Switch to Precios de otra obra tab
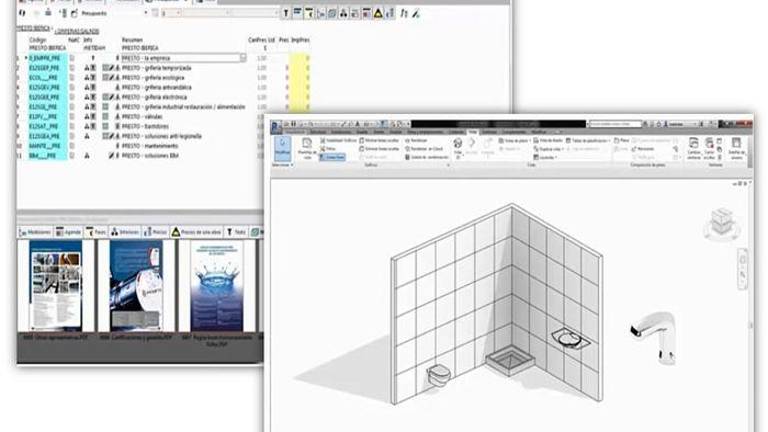 point(196,232)
